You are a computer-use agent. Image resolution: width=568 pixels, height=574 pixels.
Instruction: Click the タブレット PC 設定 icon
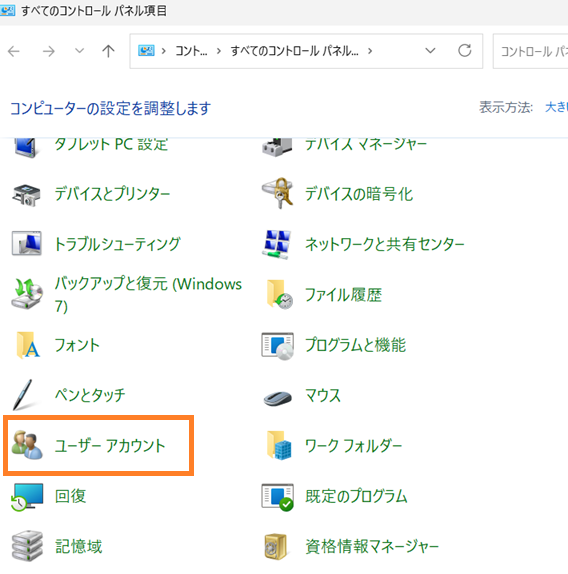tap(26, 148)
